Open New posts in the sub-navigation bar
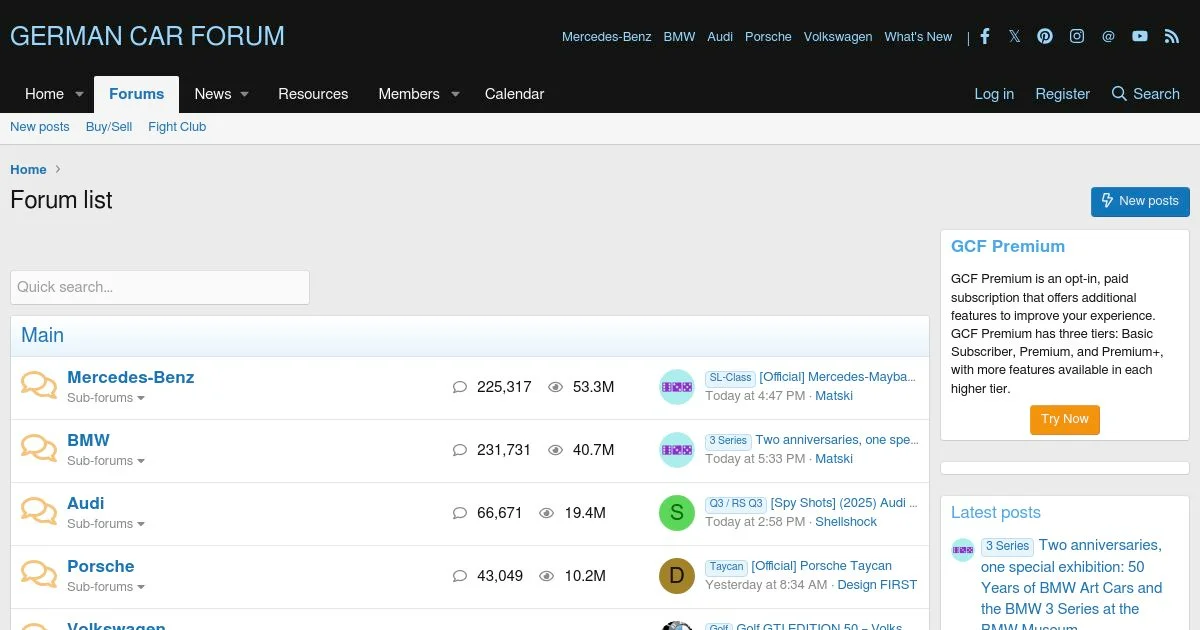 pyautogui.click(x=40, y=127)
